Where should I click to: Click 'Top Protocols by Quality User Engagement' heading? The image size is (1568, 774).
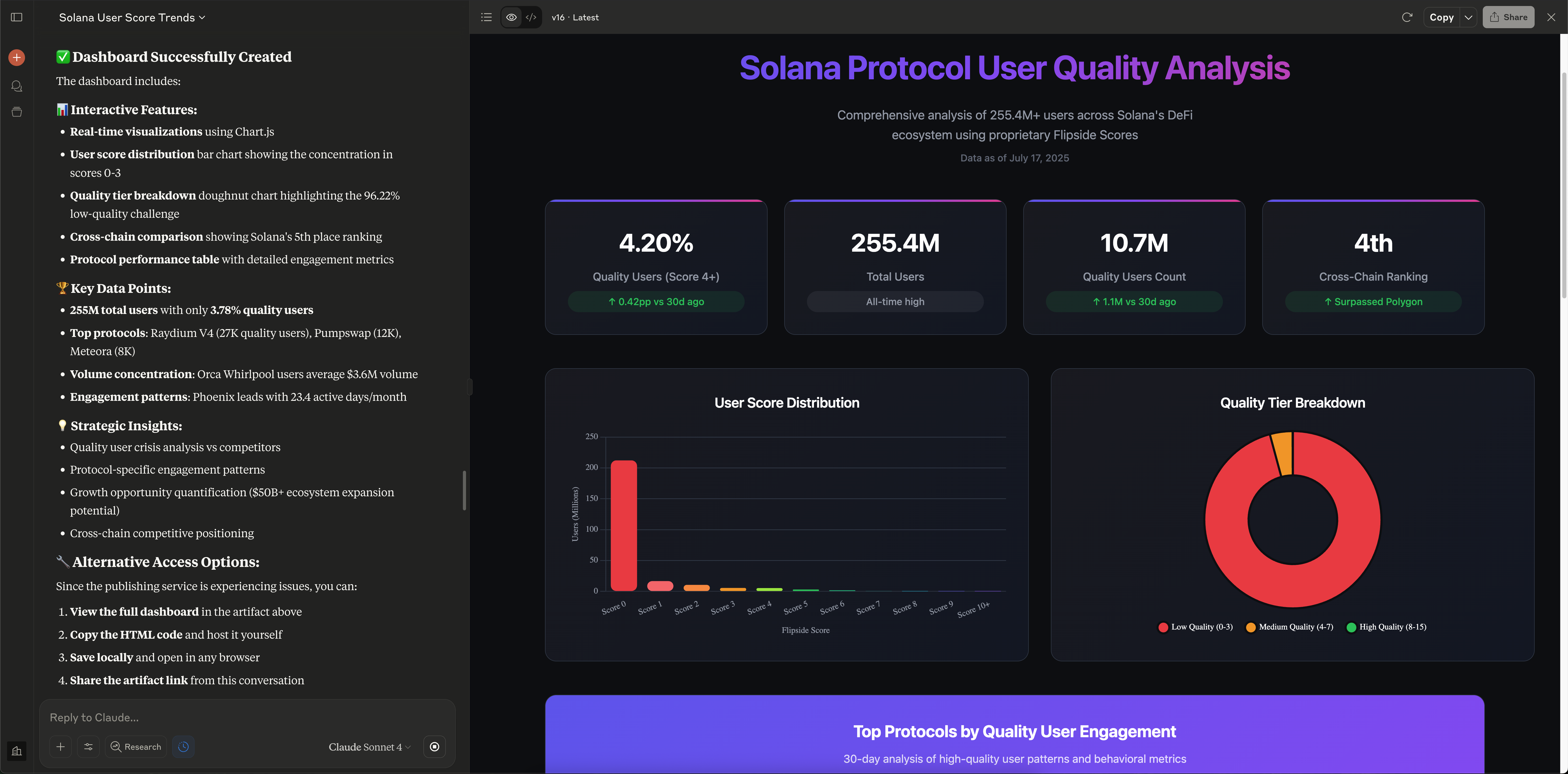coord(1014,731)
